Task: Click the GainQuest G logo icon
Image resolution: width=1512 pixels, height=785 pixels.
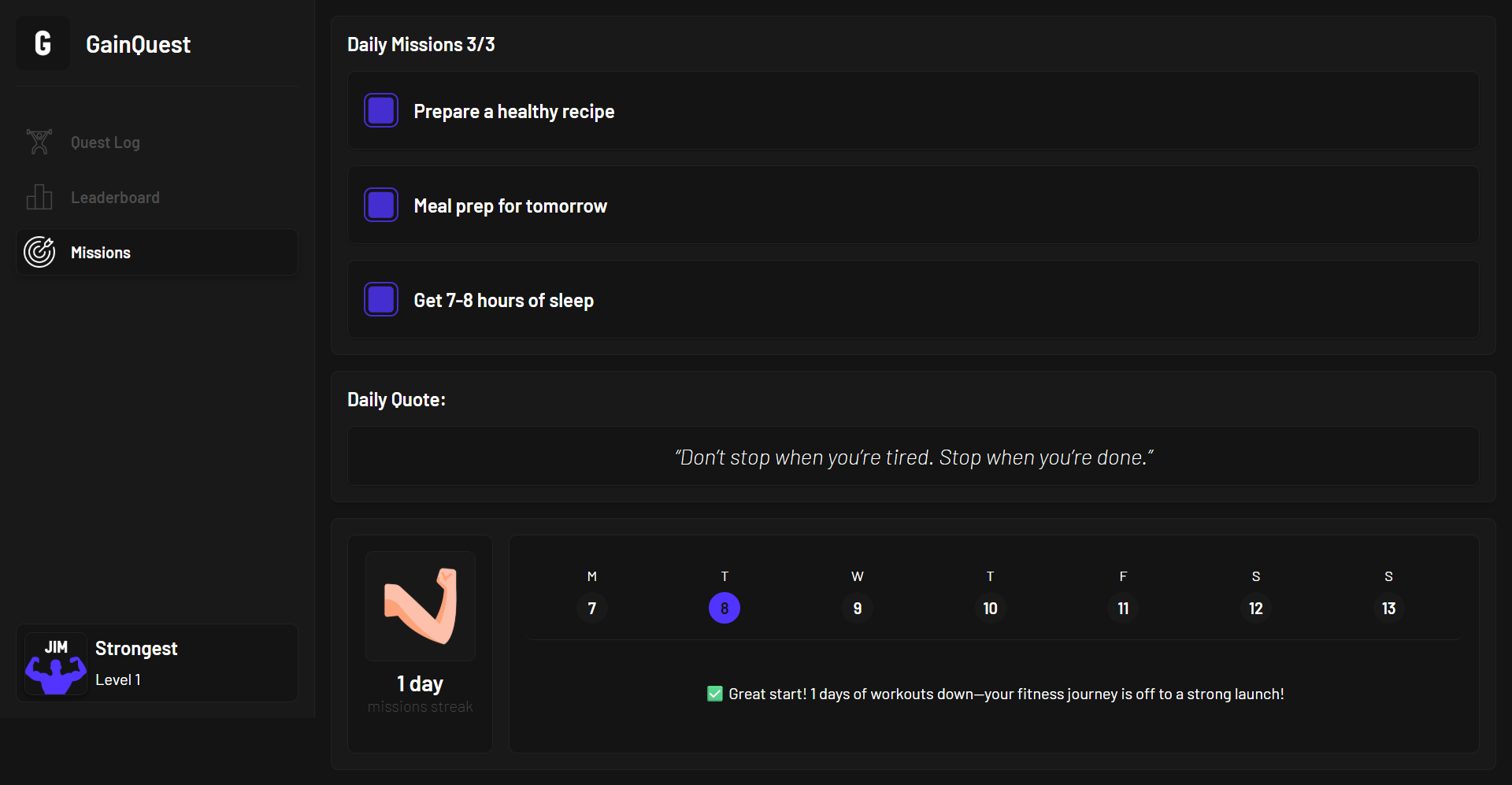Action: pos(43,43)
